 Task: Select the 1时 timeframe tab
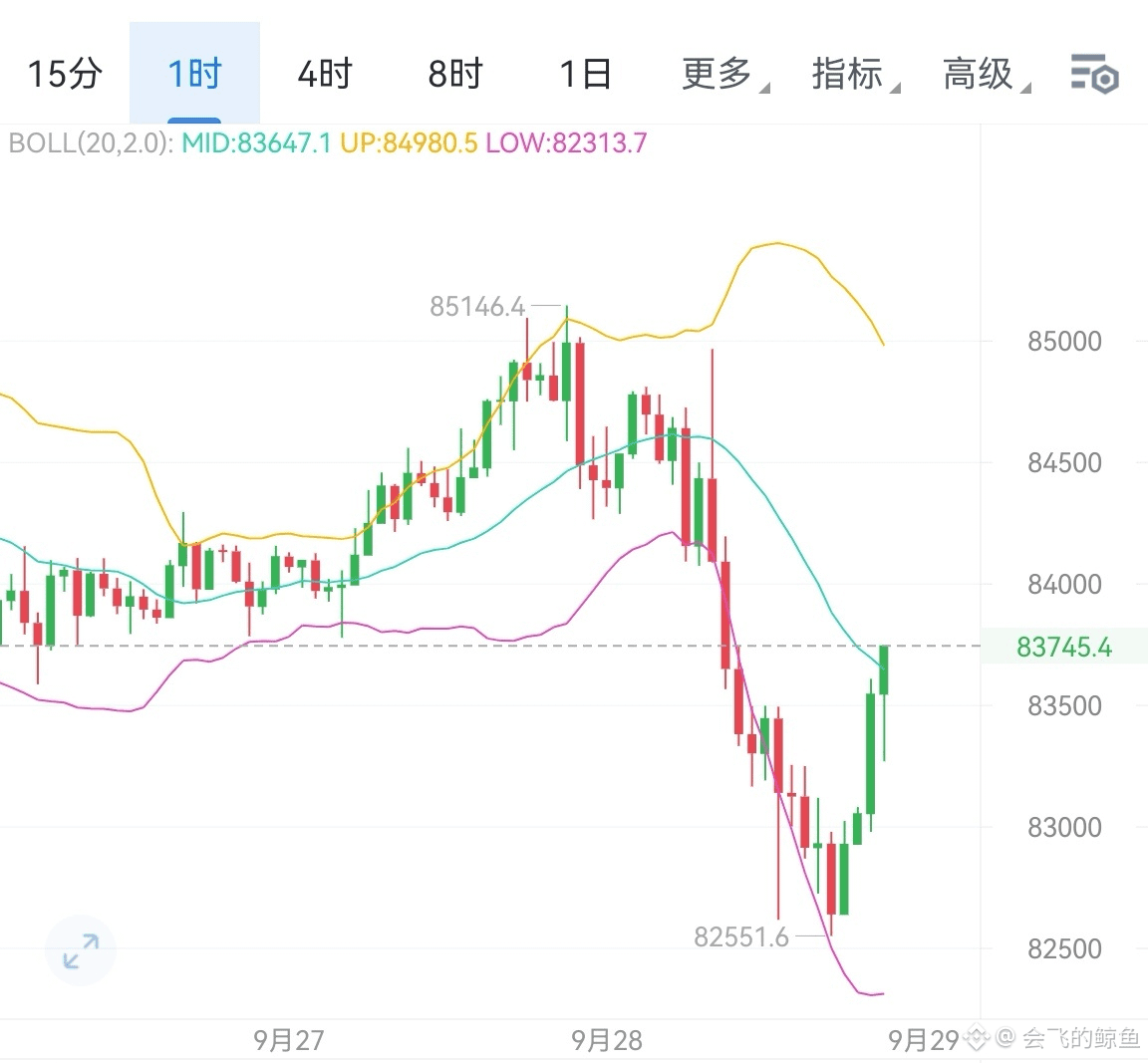[x=194, y=74]
